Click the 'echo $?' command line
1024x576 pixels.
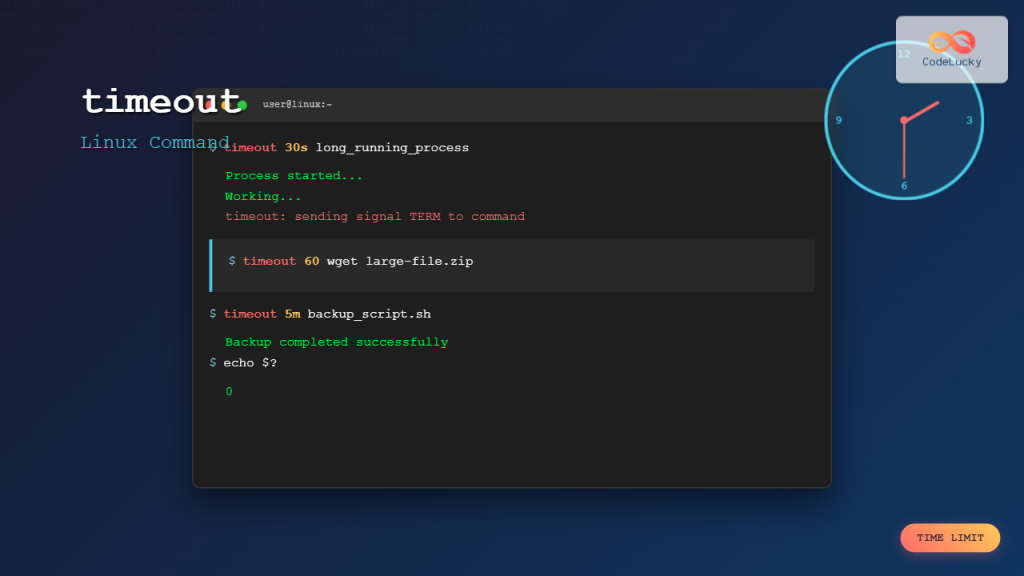[x=246, y=362]
